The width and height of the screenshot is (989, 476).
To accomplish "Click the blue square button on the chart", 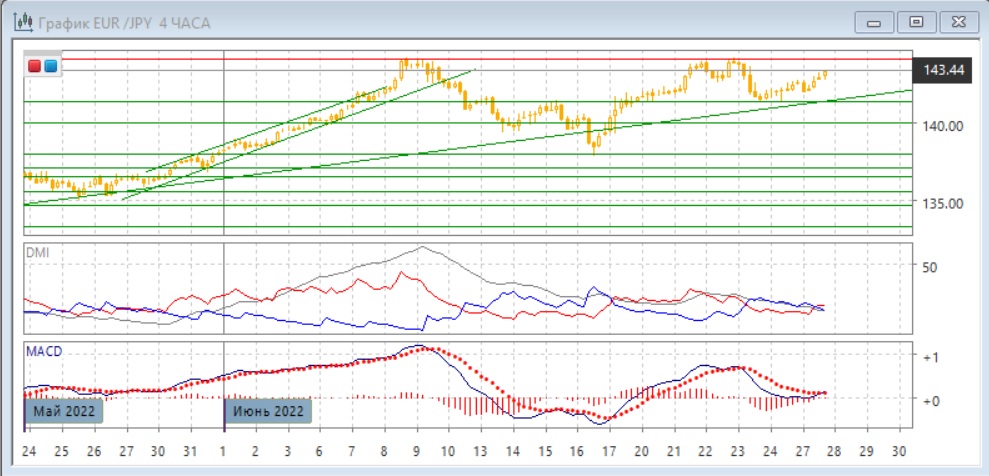I will 50,66.
